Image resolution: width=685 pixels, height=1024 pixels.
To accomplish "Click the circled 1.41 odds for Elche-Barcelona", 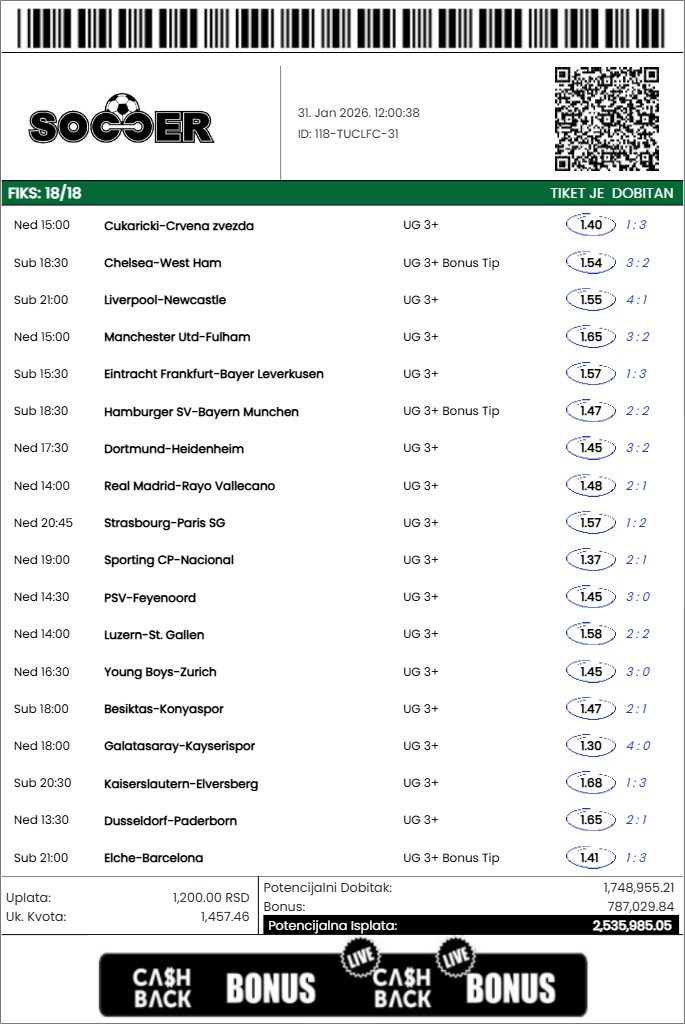I will click(591, 857).
